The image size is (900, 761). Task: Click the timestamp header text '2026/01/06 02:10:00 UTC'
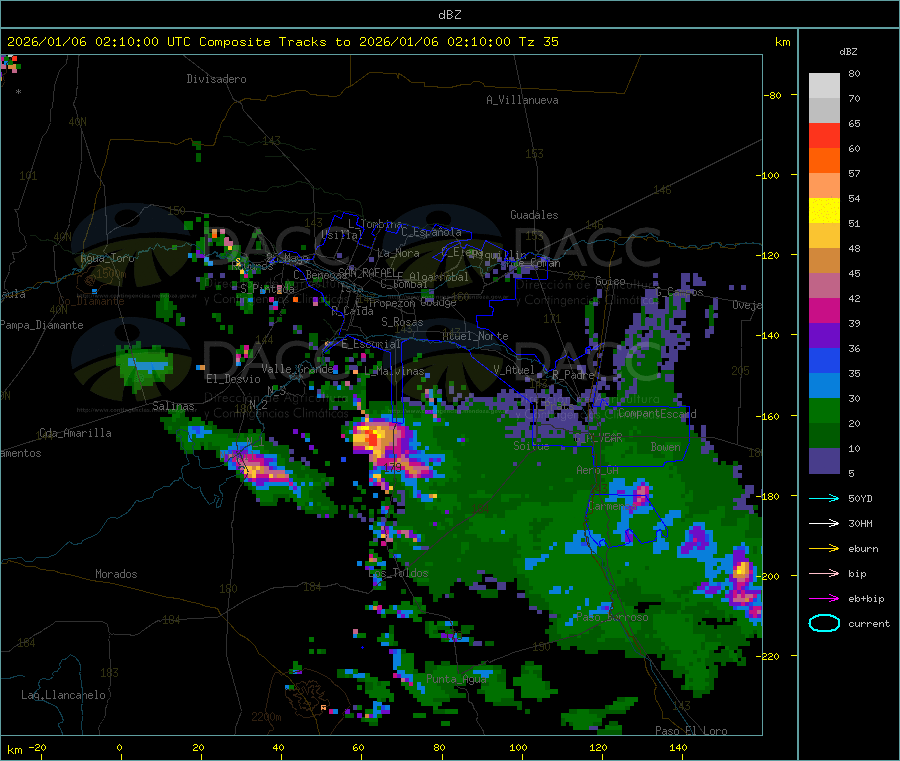(x=98, y=42)
